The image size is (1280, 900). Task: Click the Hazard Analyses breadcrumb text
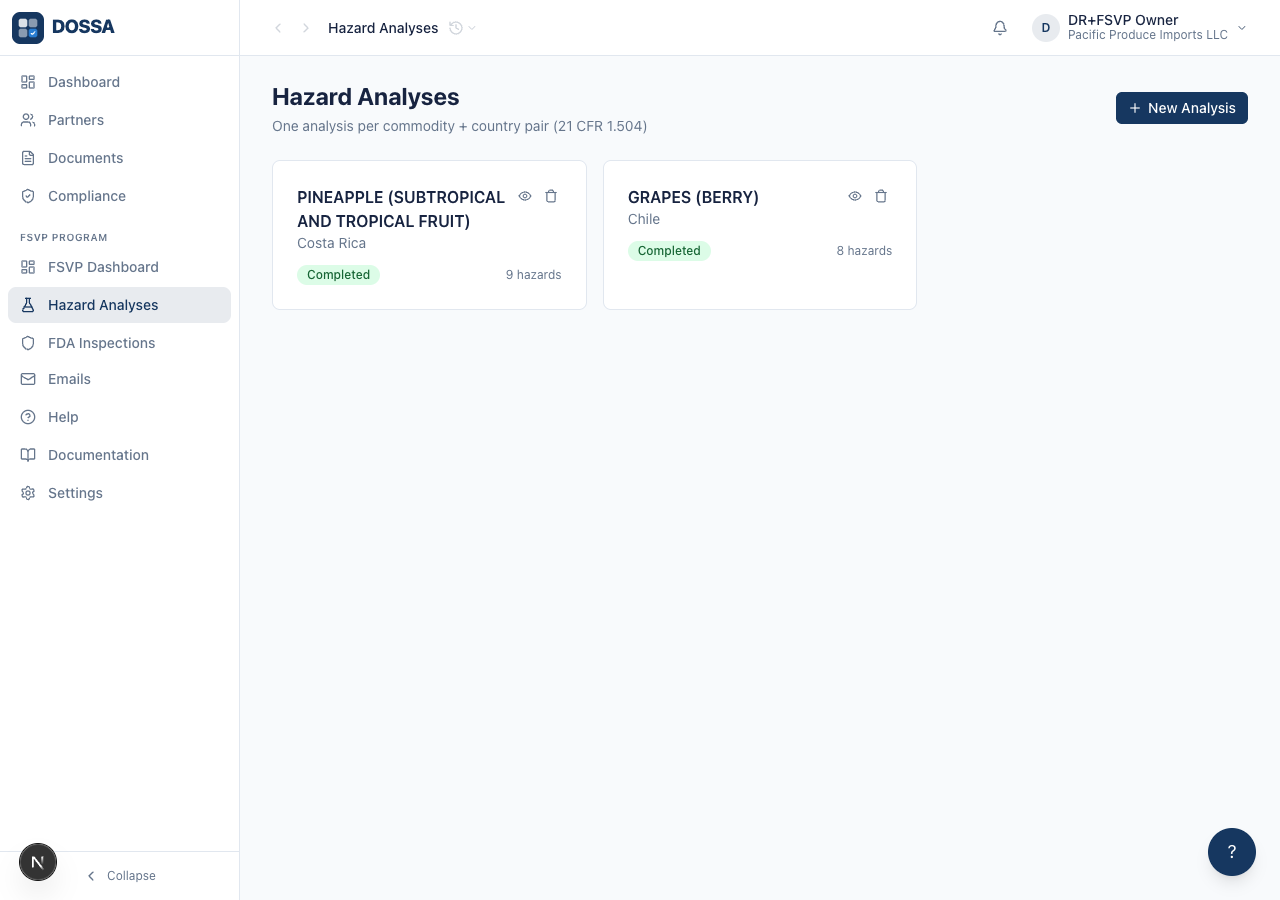click(383, 28)
